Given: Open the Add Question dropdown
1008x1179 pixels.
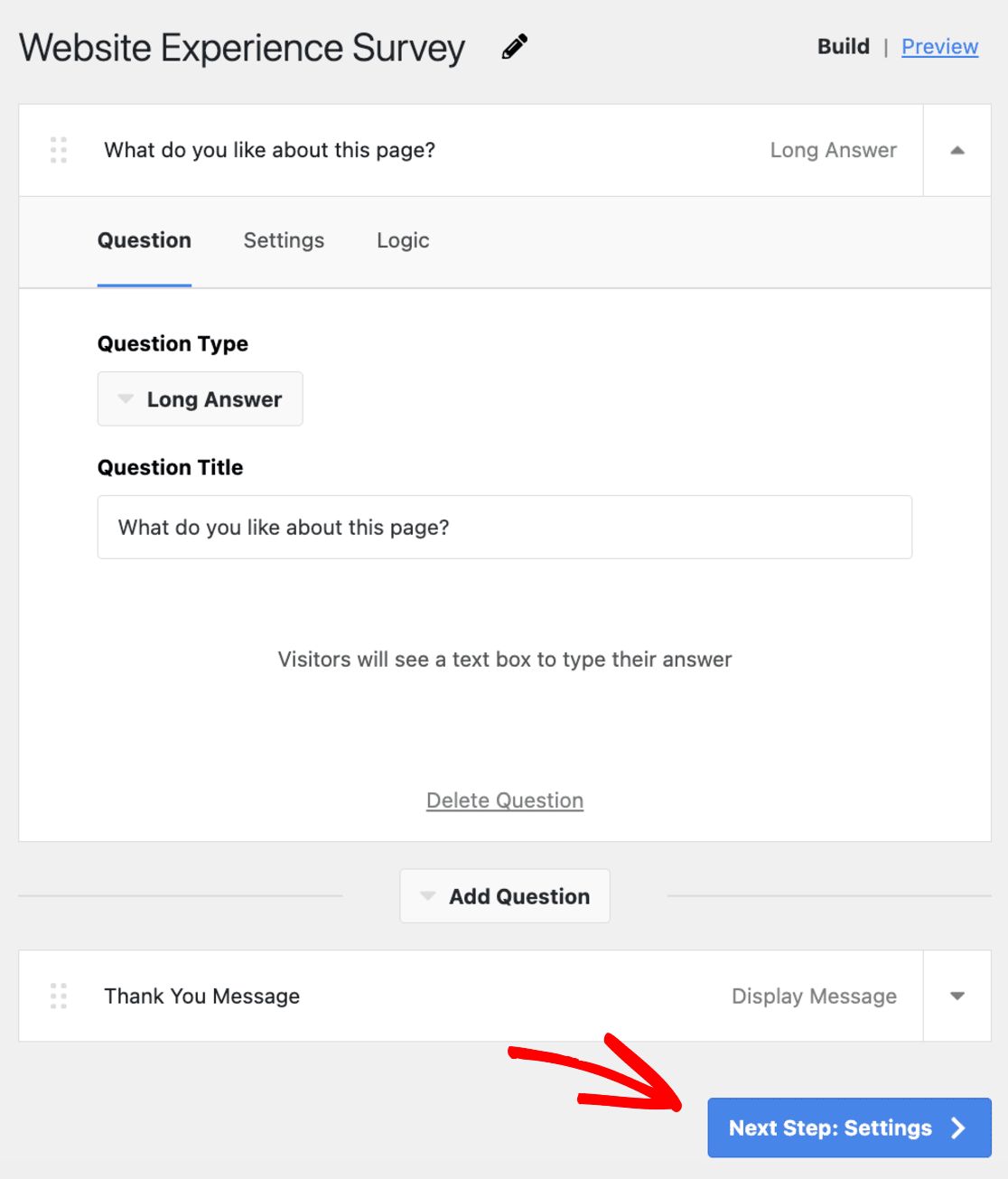Looking at the screenshot, I should (x=505, y=896).
